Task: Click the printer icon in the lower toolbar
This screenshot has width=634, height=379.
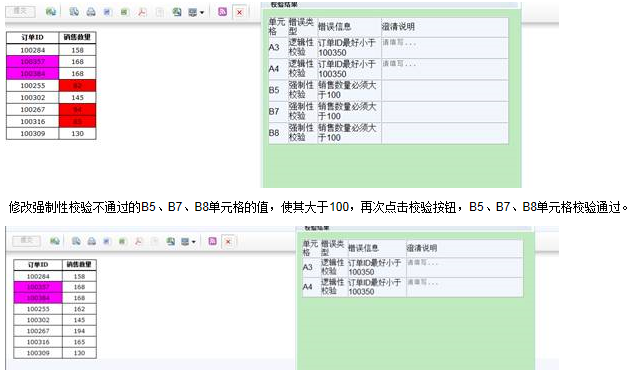Action: 92,241
